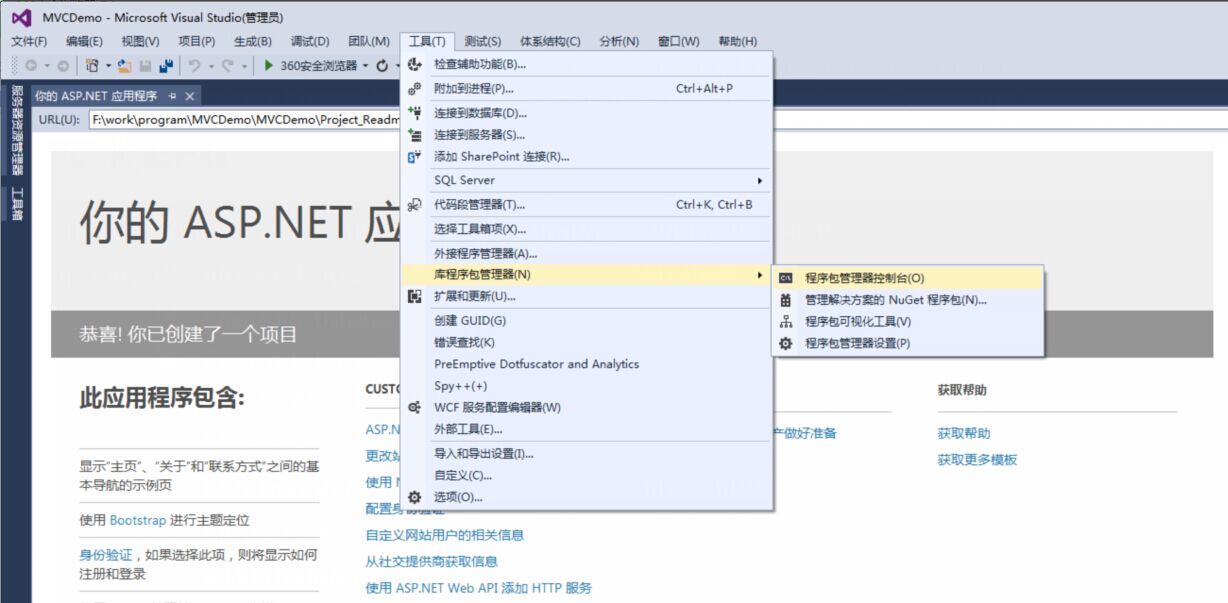Click the save all toolbar icon
1228x603 pixels.
[166, 66]
